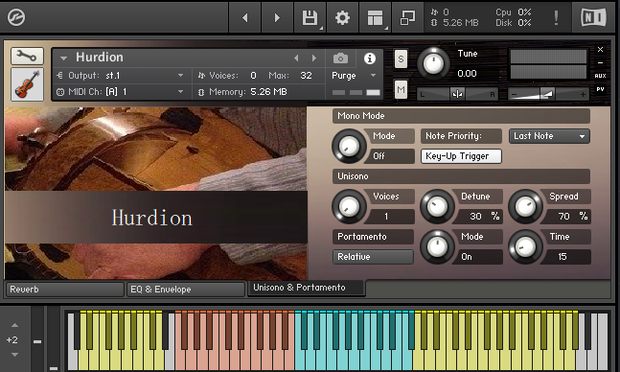Screen dimensions: 620x372
Task: Open Last Note priority dropdown
Action: 549,136
